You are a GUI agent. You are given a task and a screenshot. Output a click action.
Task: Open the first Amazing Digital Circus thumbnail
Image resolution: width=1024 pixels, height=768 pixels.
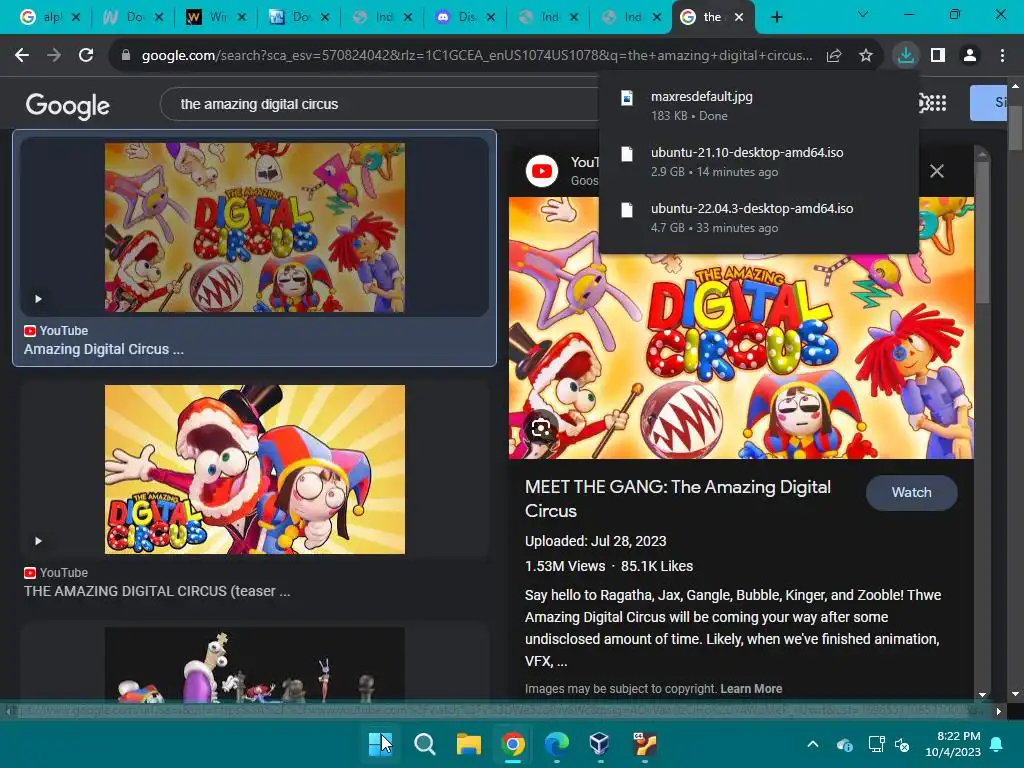pyautogui.click(x=255, y=227)
